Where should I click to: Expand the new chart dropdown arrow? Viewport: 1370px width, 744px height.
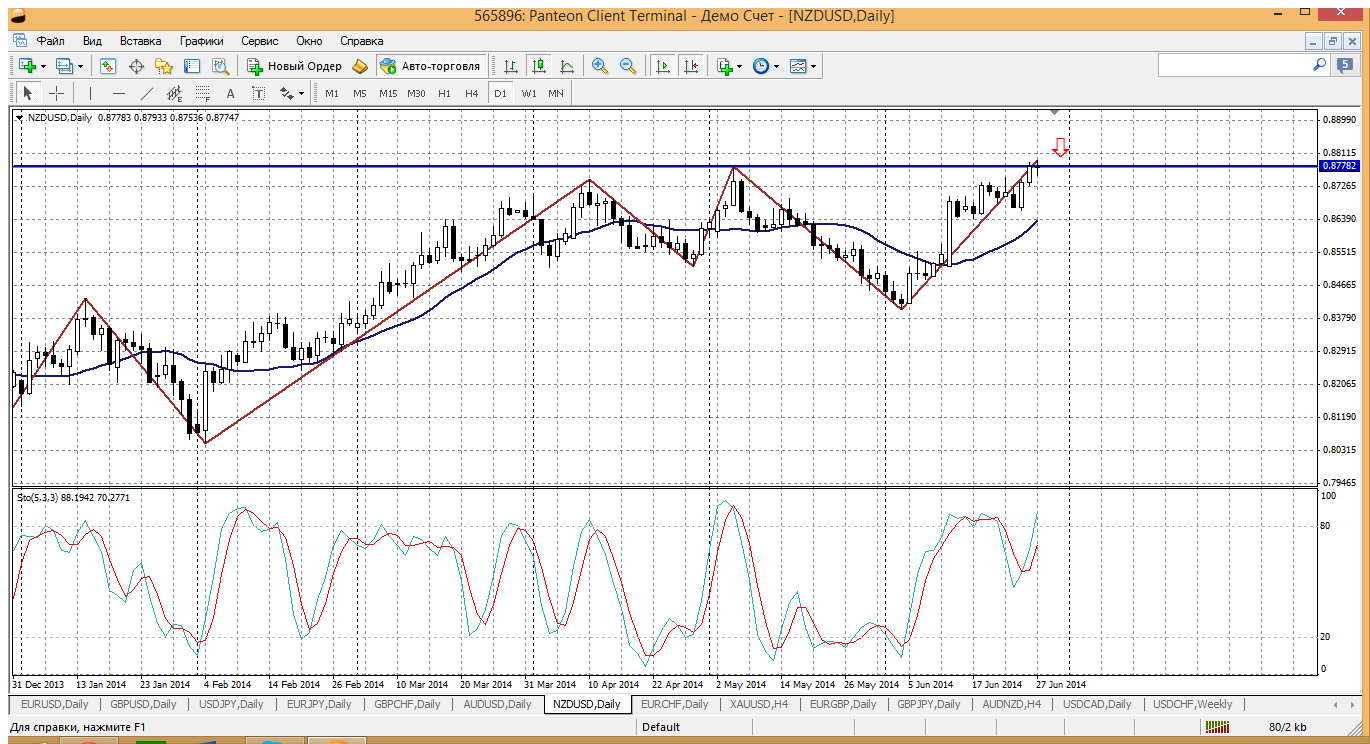[44, 66]
